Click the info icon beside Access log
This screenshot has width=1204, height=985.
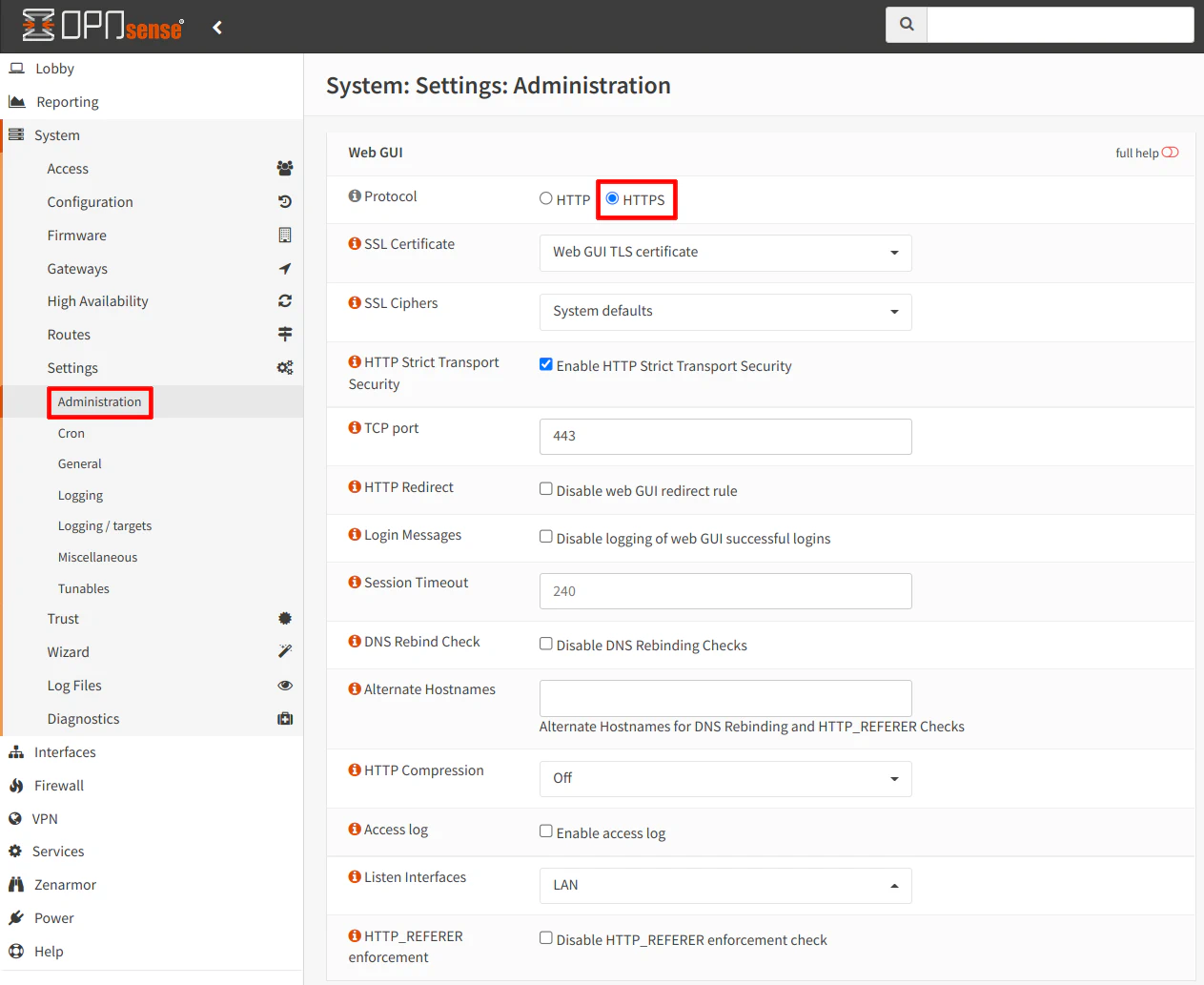pos(355,830)
